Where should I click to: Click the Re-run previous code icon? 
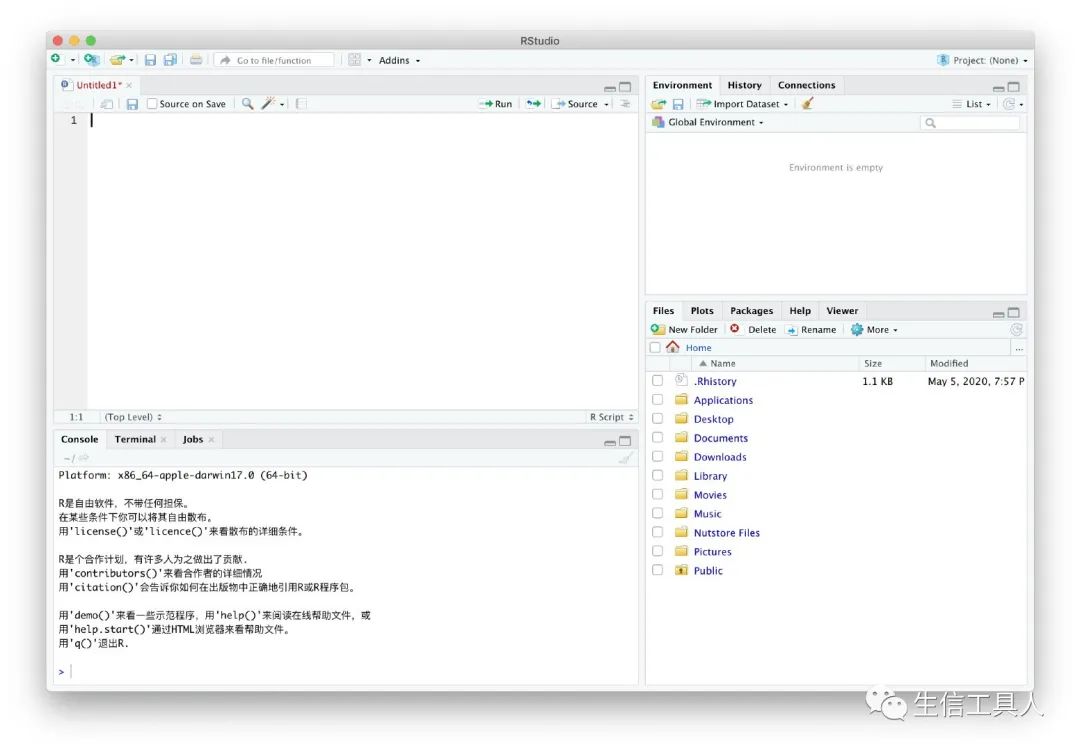click(x=533, y=104)
